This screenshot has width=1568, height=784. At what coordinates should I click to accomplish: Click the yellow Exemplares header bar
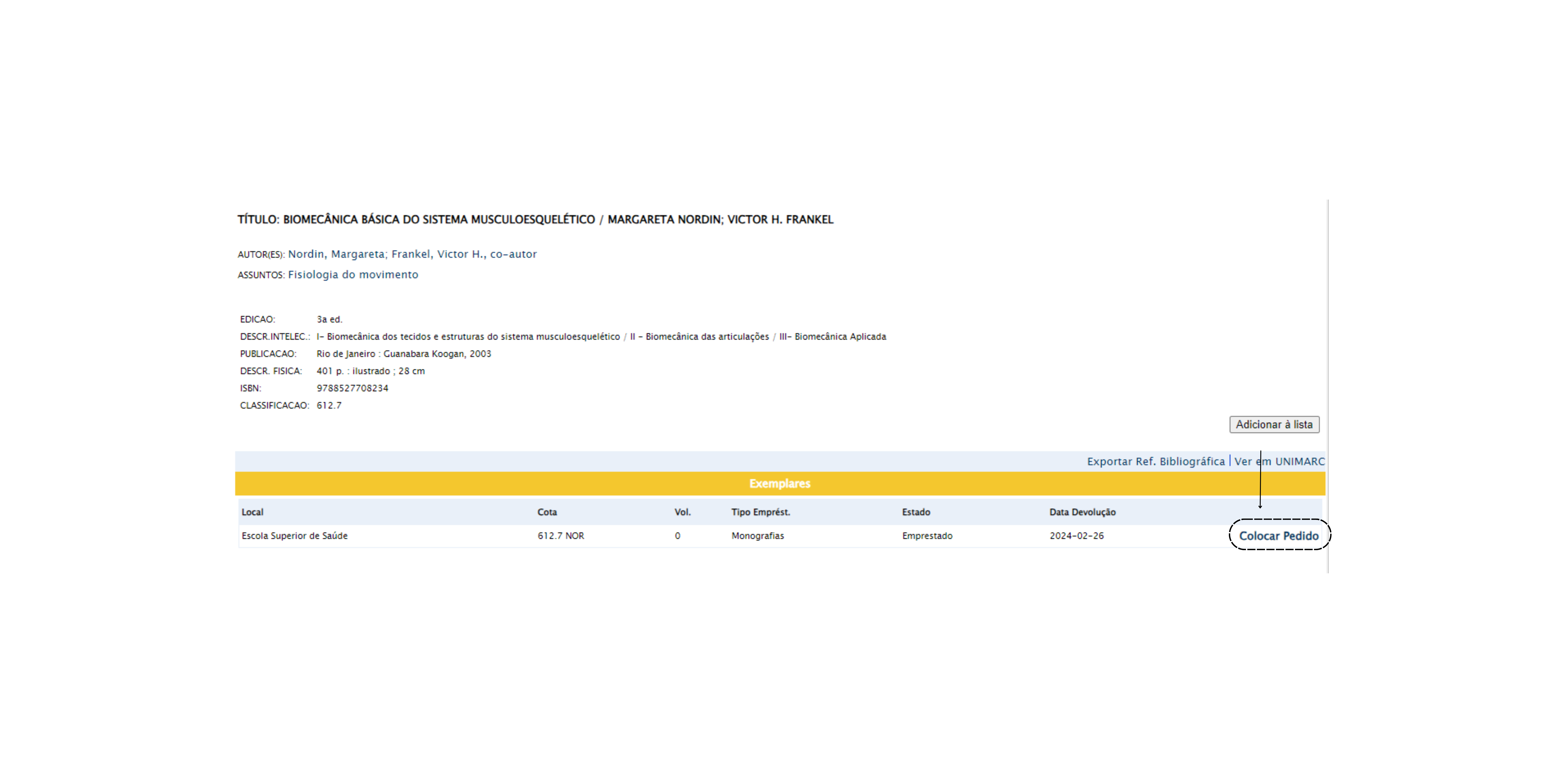(x=779, y=483)
